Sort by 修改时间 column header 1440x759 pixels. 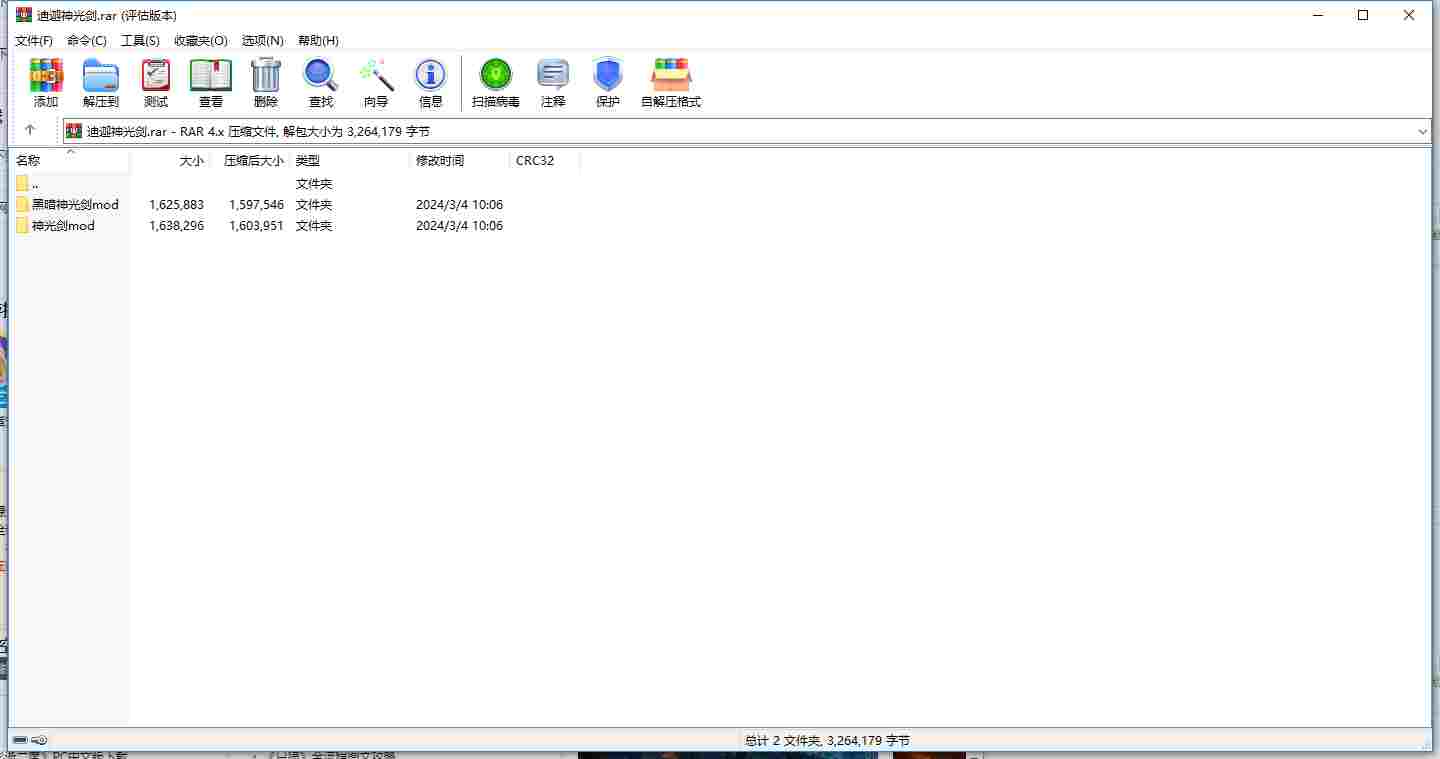pos(460,160)
